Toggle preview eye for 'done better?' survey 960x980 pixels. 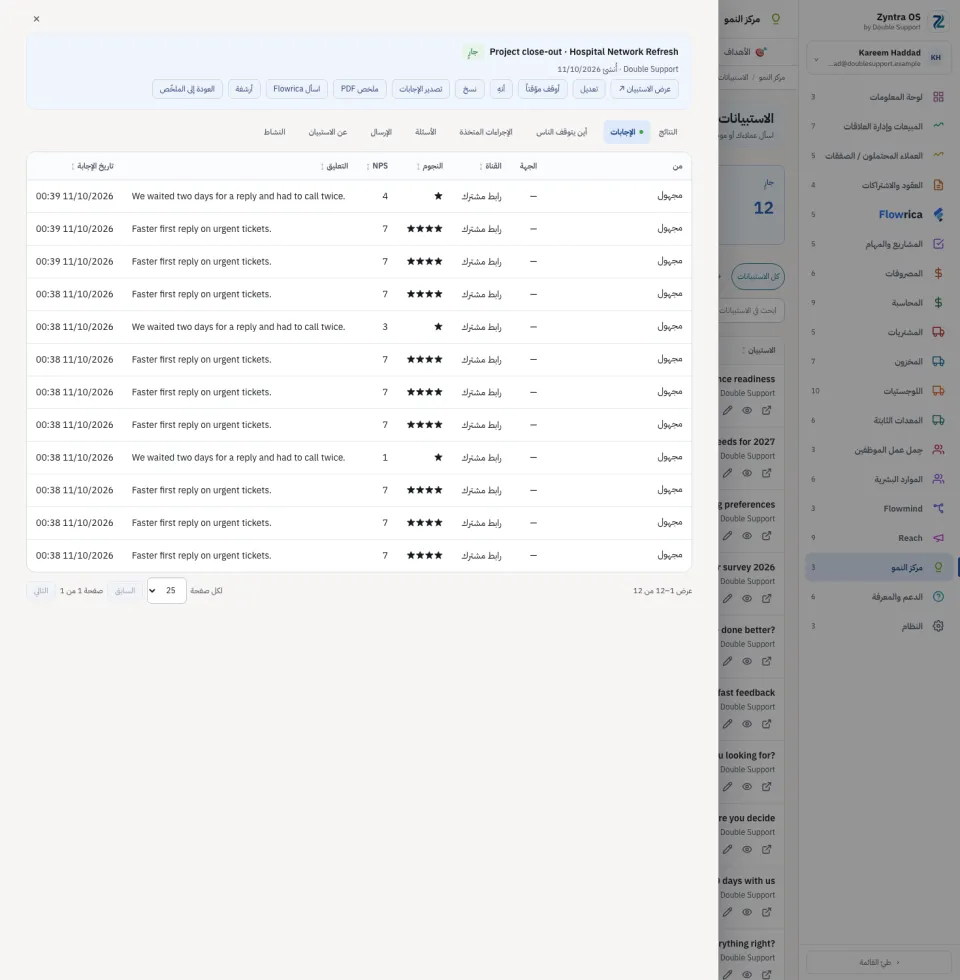(747, 661)
